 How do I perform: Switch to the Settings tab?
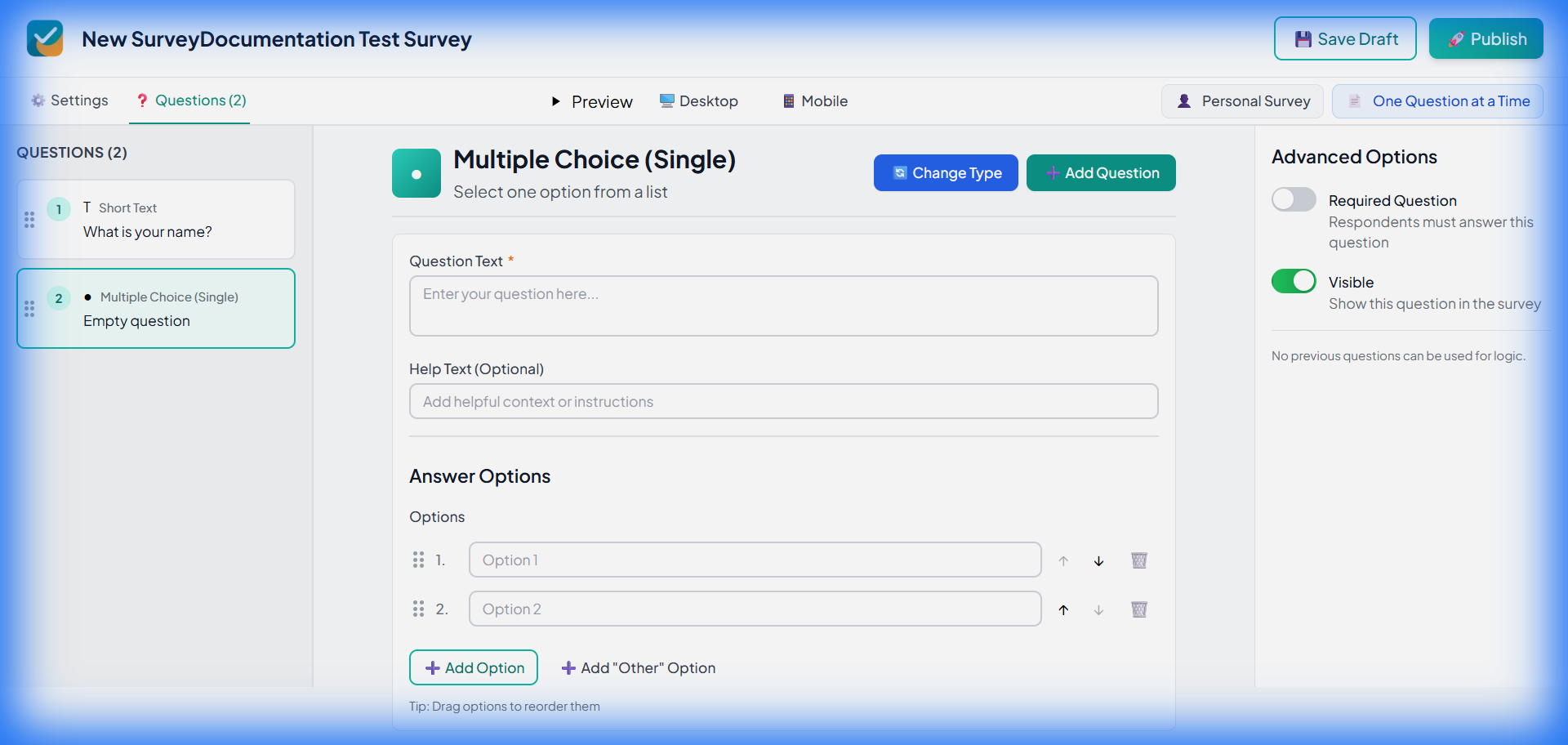69,100
